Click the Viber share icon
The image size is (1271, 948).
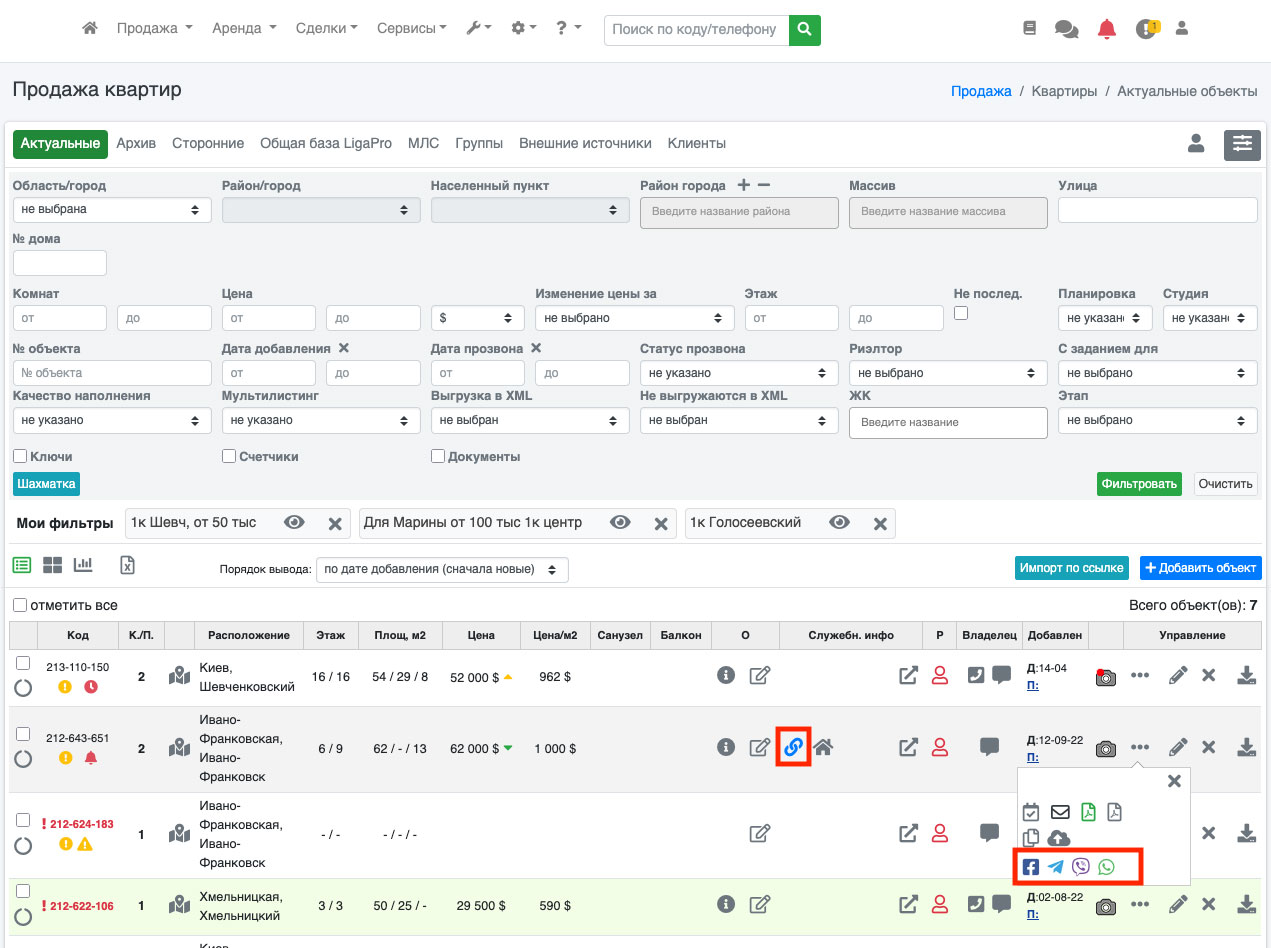pos(1080,867)
